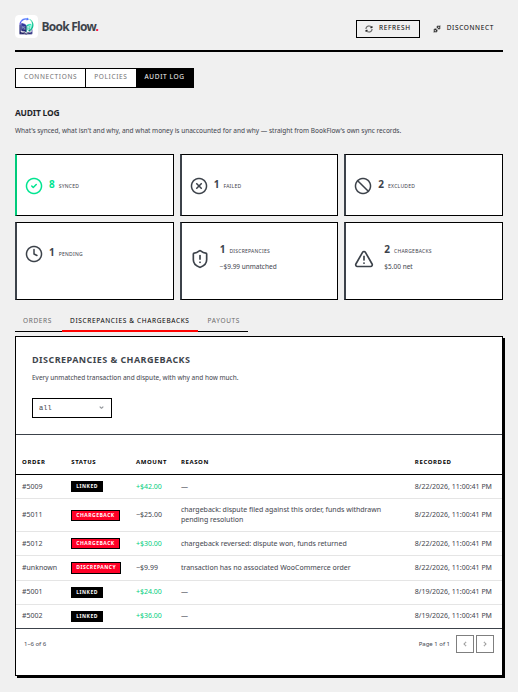Click the Chargeback badge for #5012
Image resolution: width=518 pixels, height=692 pixels.
[x=95, y=543]
